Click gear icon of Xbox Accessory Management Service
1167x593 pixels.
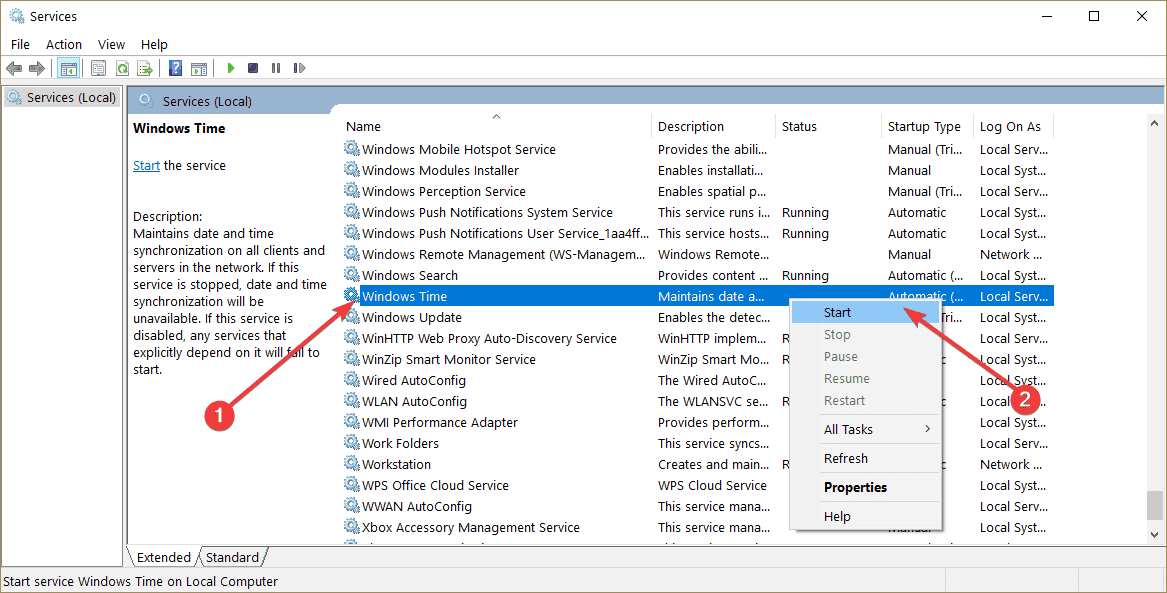click(352, 527)
